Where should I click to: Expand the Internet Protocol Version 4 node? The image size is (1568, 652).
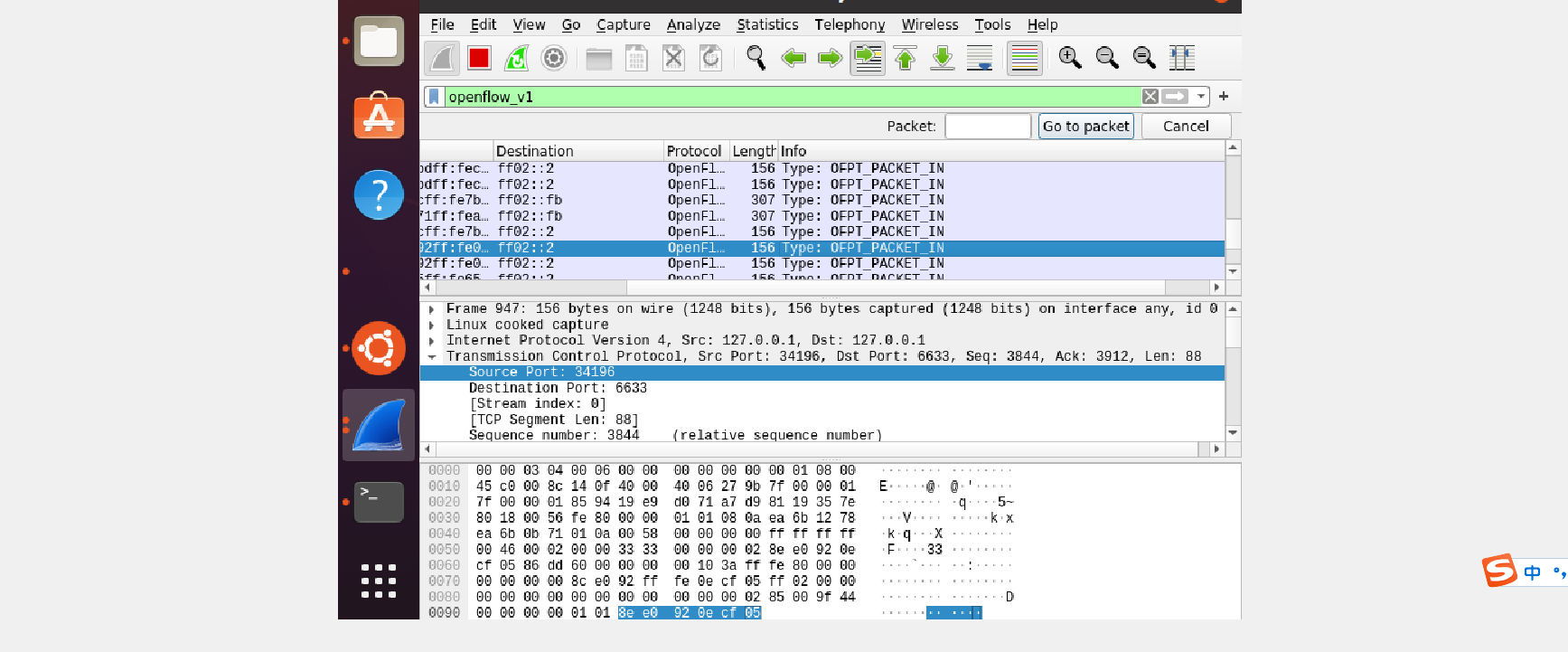(432, 341)
